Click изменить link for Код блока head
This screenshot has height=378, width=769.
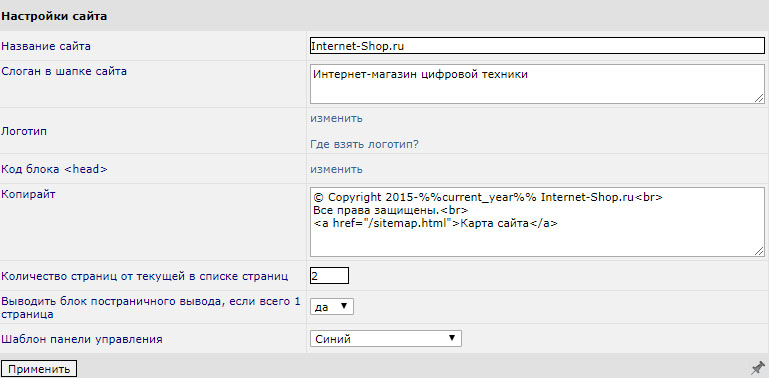[336, 169]
